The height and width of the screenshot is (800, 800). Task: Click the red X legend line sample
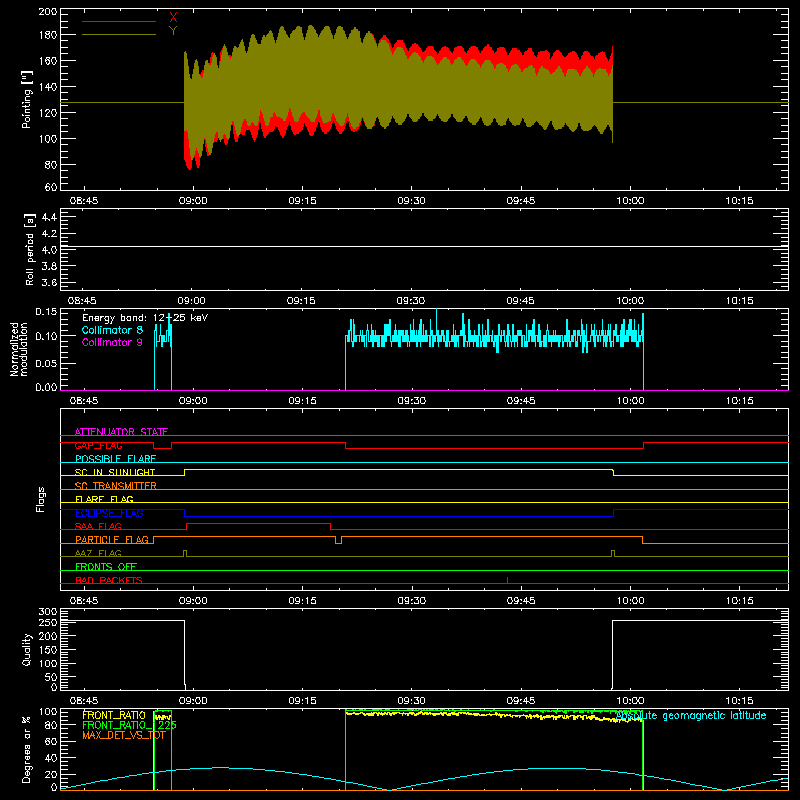(x=119, y=21)
